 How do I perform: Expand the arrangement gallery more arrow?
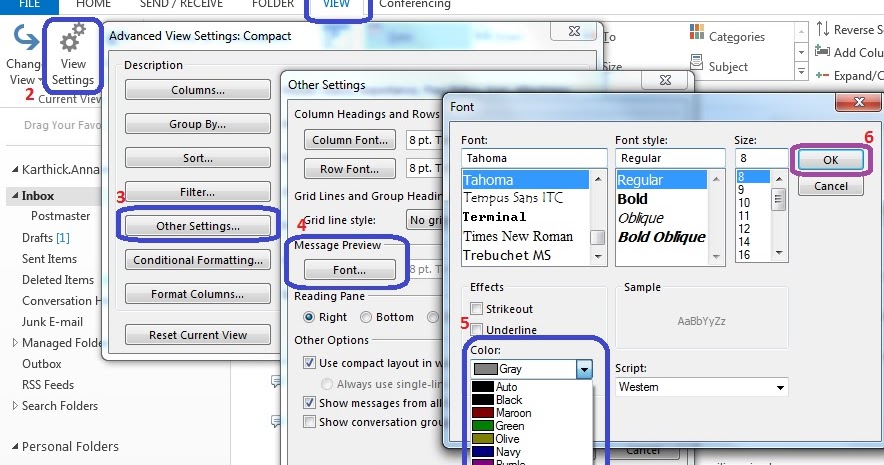[x=801, y=72]
